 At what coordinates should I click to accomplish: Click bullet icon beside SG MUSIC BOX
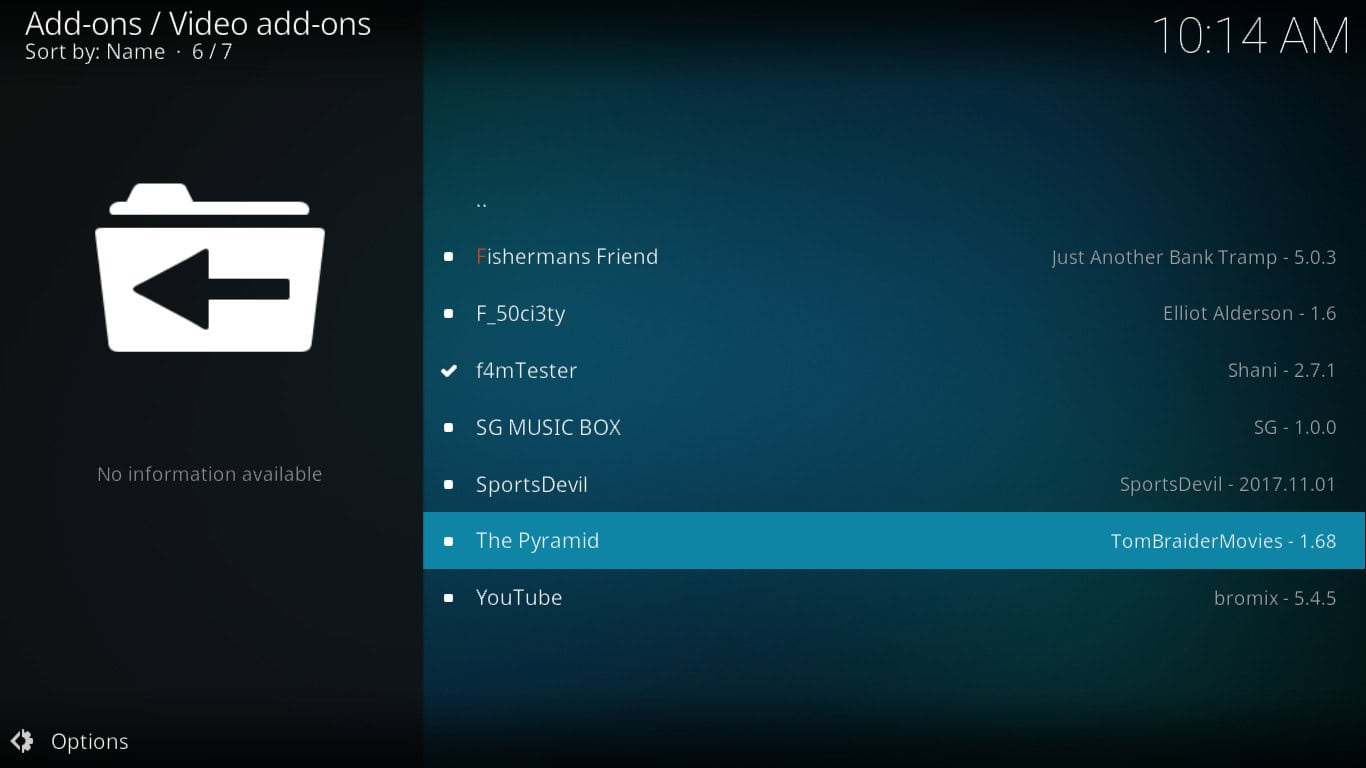449,428
